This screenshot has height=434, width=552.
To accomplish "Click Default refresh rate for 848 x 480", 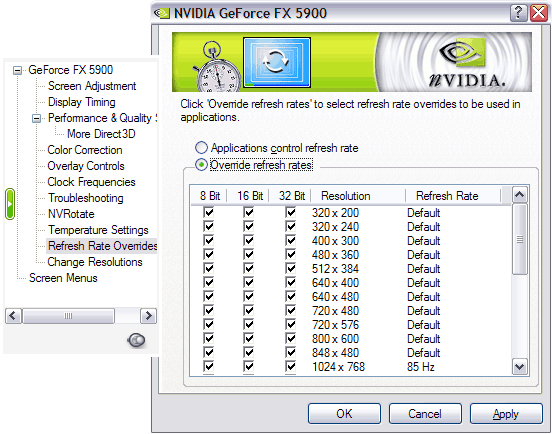I will tap(424, 352).
